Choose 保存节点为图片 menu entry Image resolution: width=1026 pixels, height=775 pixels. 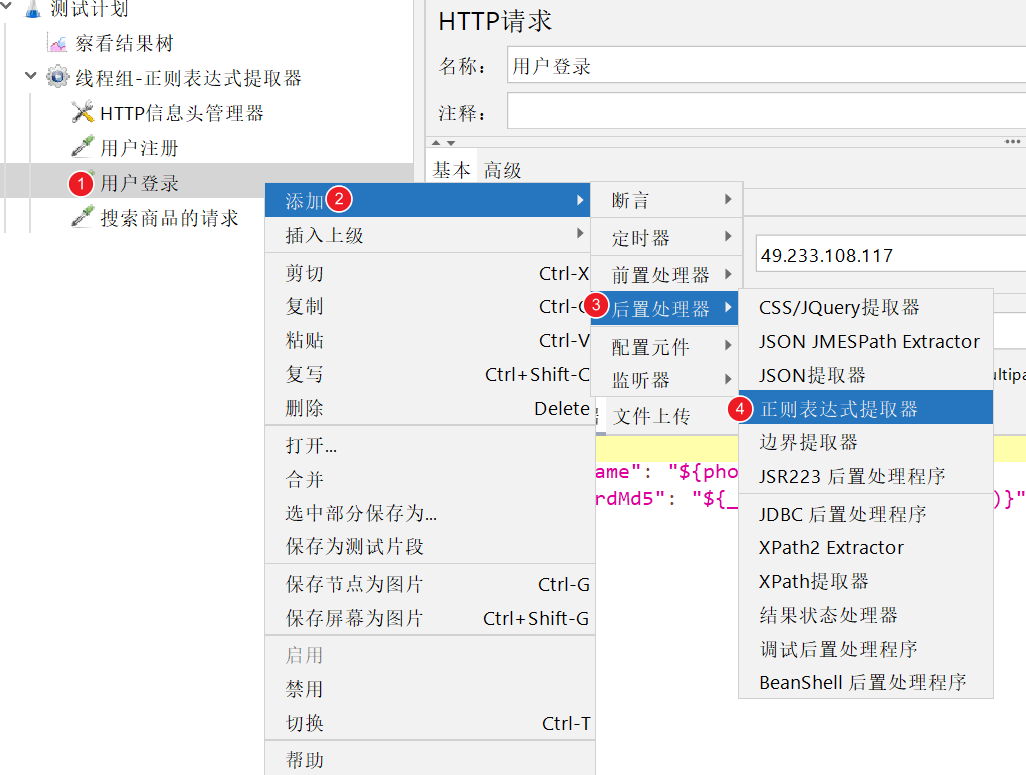430,584
